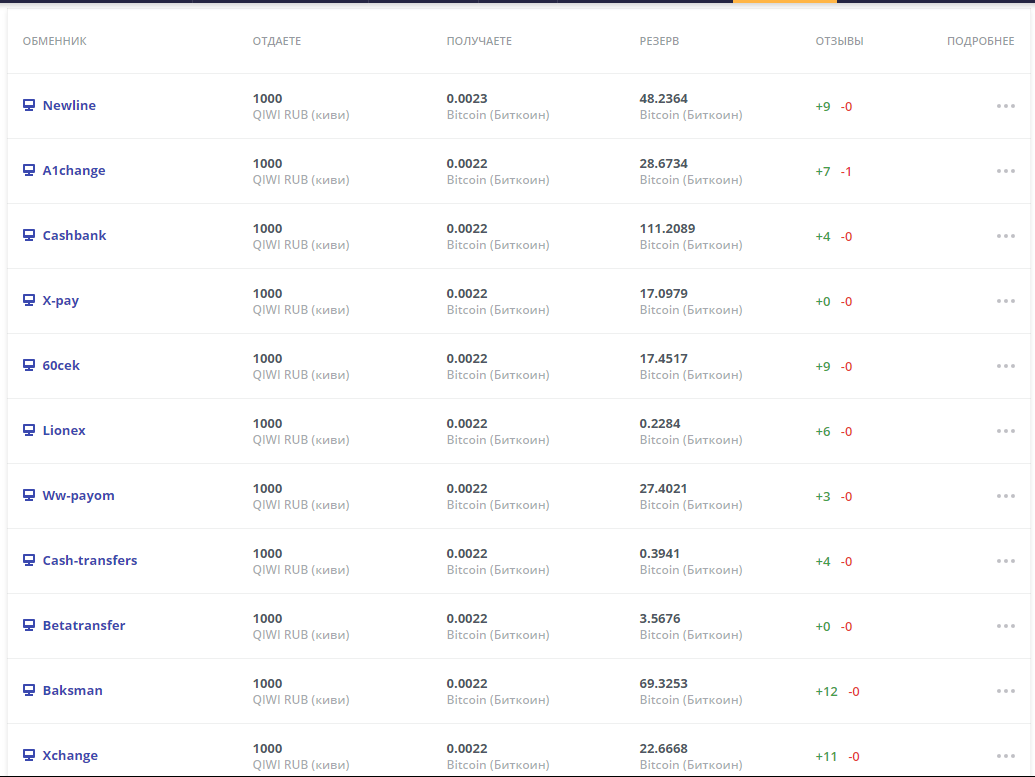The height and width of the screenshot is (777, 1035).
Task: Click the 22.6668 reserve value
Action: tap(663, 749)
